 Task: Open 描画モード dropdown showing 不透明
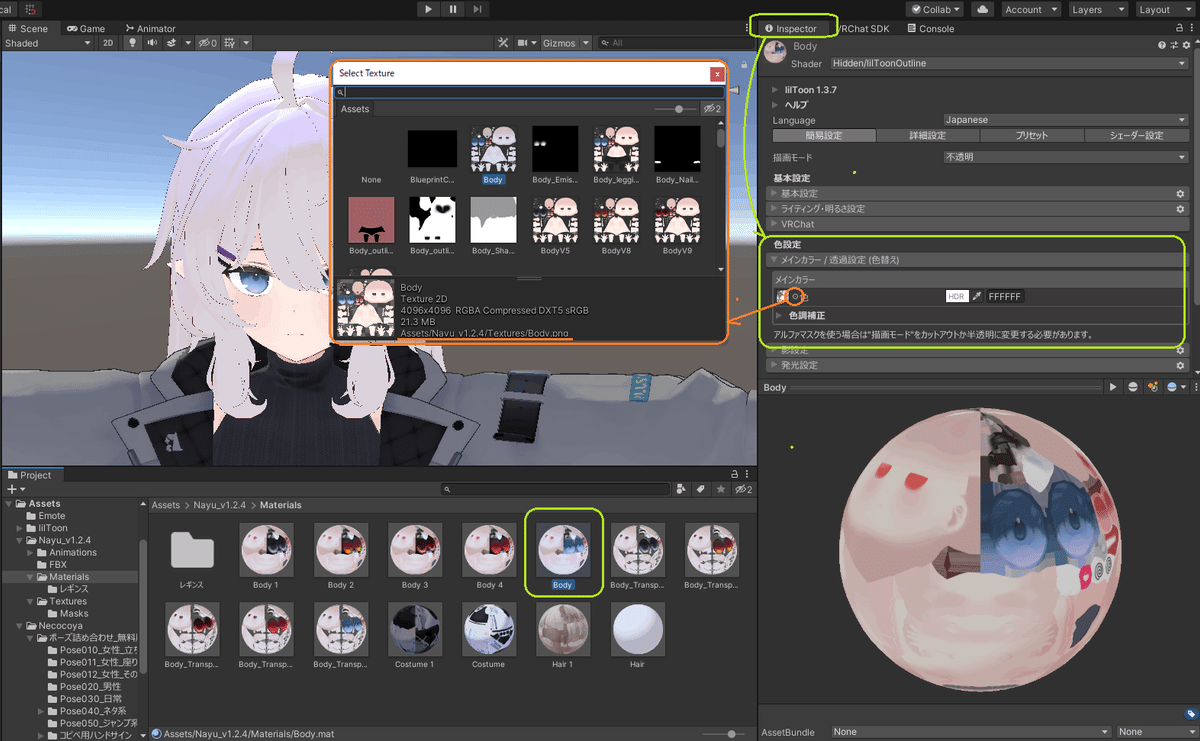(1064, 157)
